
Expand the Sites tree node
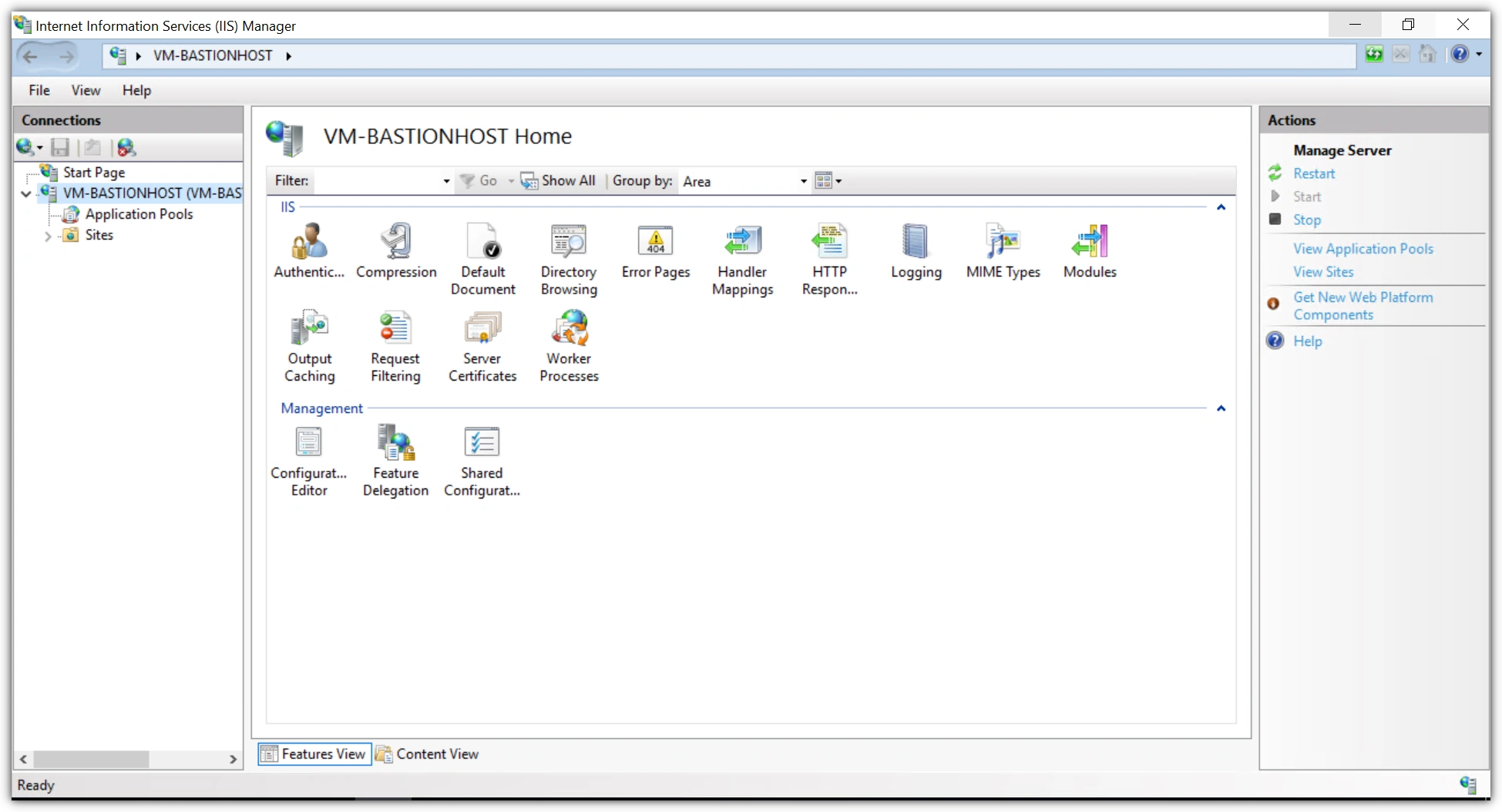(x=48, y=237)
